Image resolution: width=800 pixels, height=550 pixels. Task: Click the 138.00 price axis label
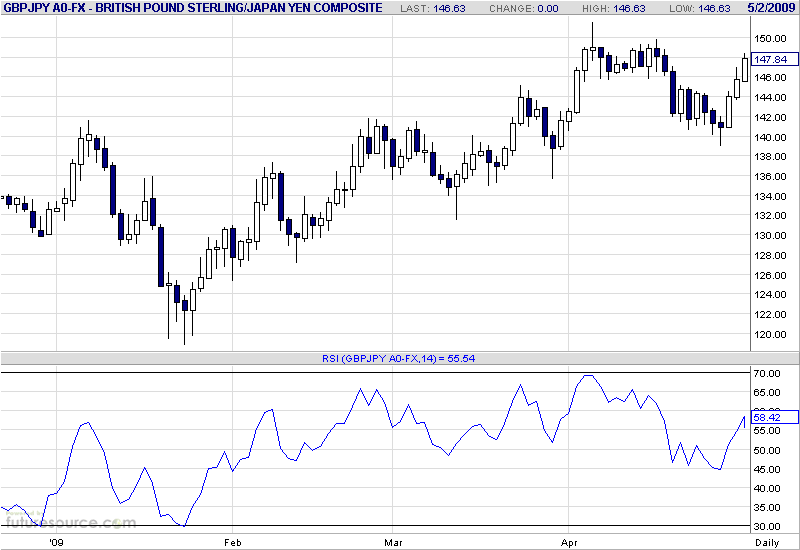[x=770, y=157]
